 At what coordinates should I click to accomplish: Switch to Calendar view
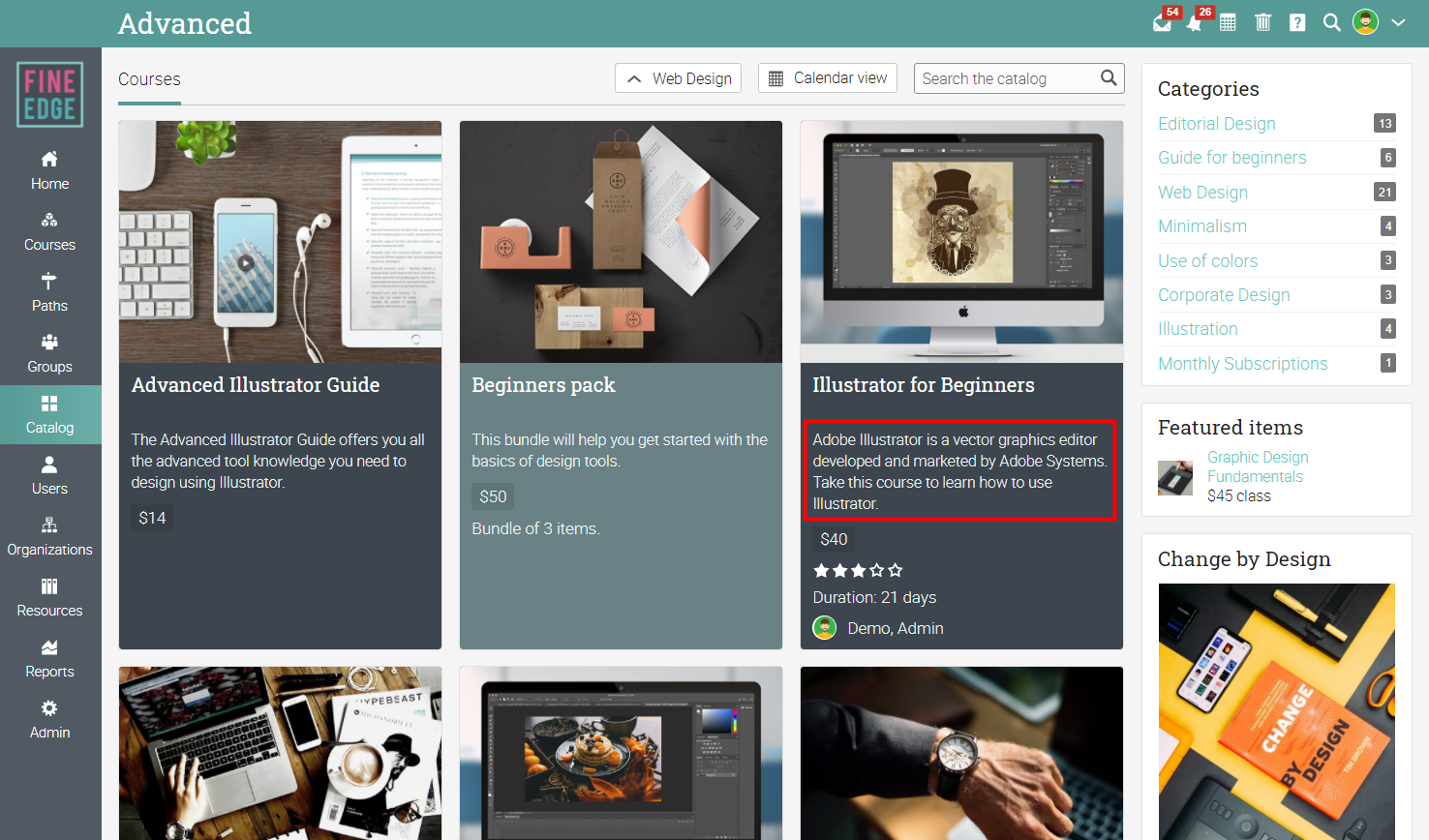click(828, 78)
